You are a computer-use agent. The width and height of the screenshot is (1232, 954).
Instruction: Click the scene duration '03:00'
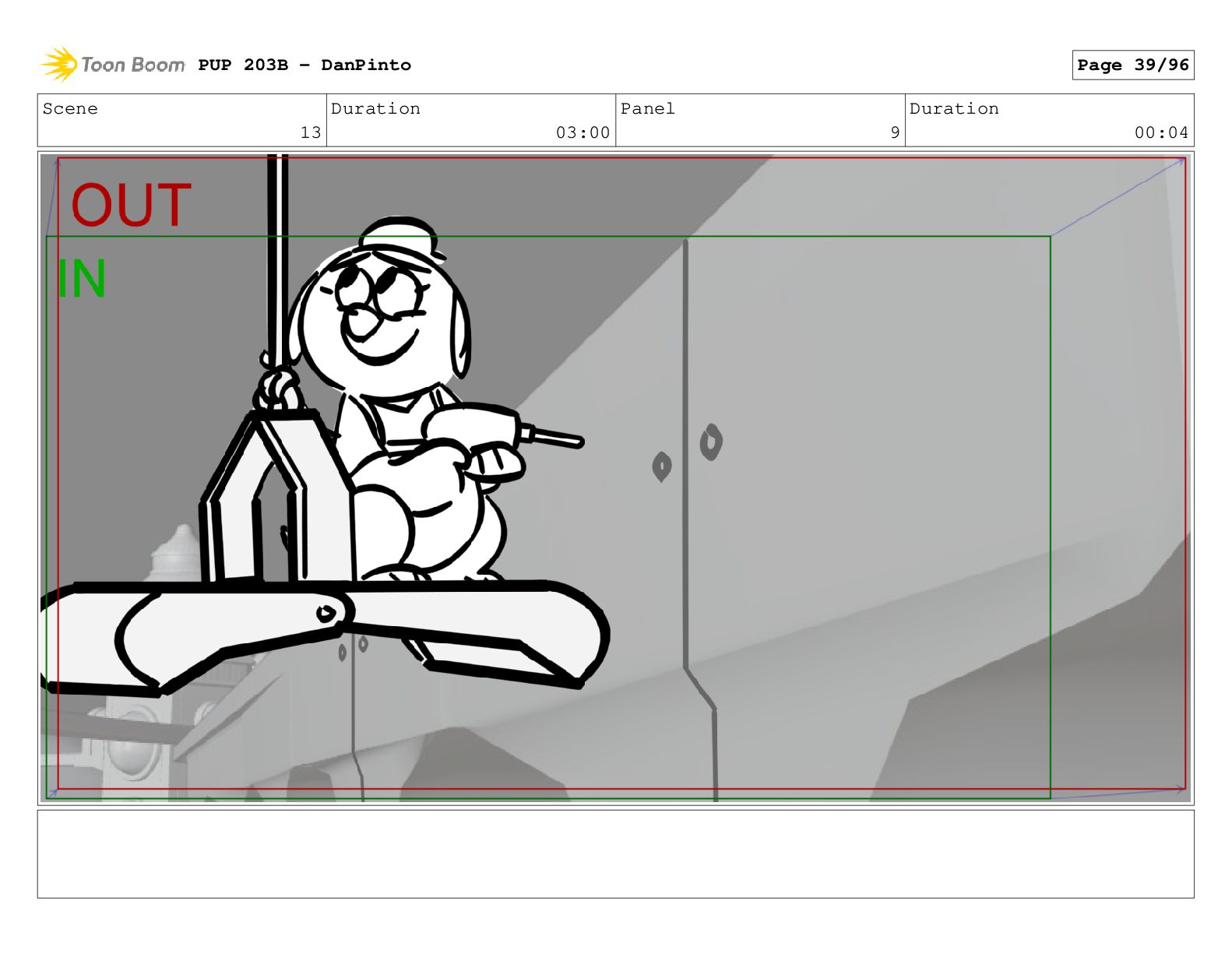[583, 132]
